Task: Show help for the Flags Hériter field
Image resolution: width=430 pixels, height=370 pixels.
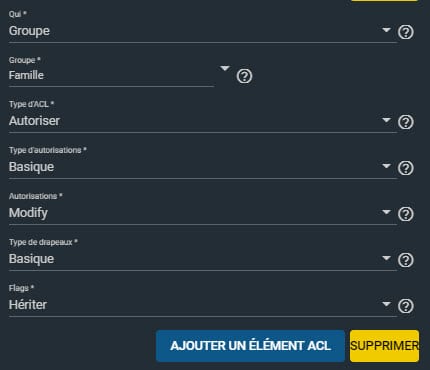Action: pyautogui.click(x=406, y=306)
